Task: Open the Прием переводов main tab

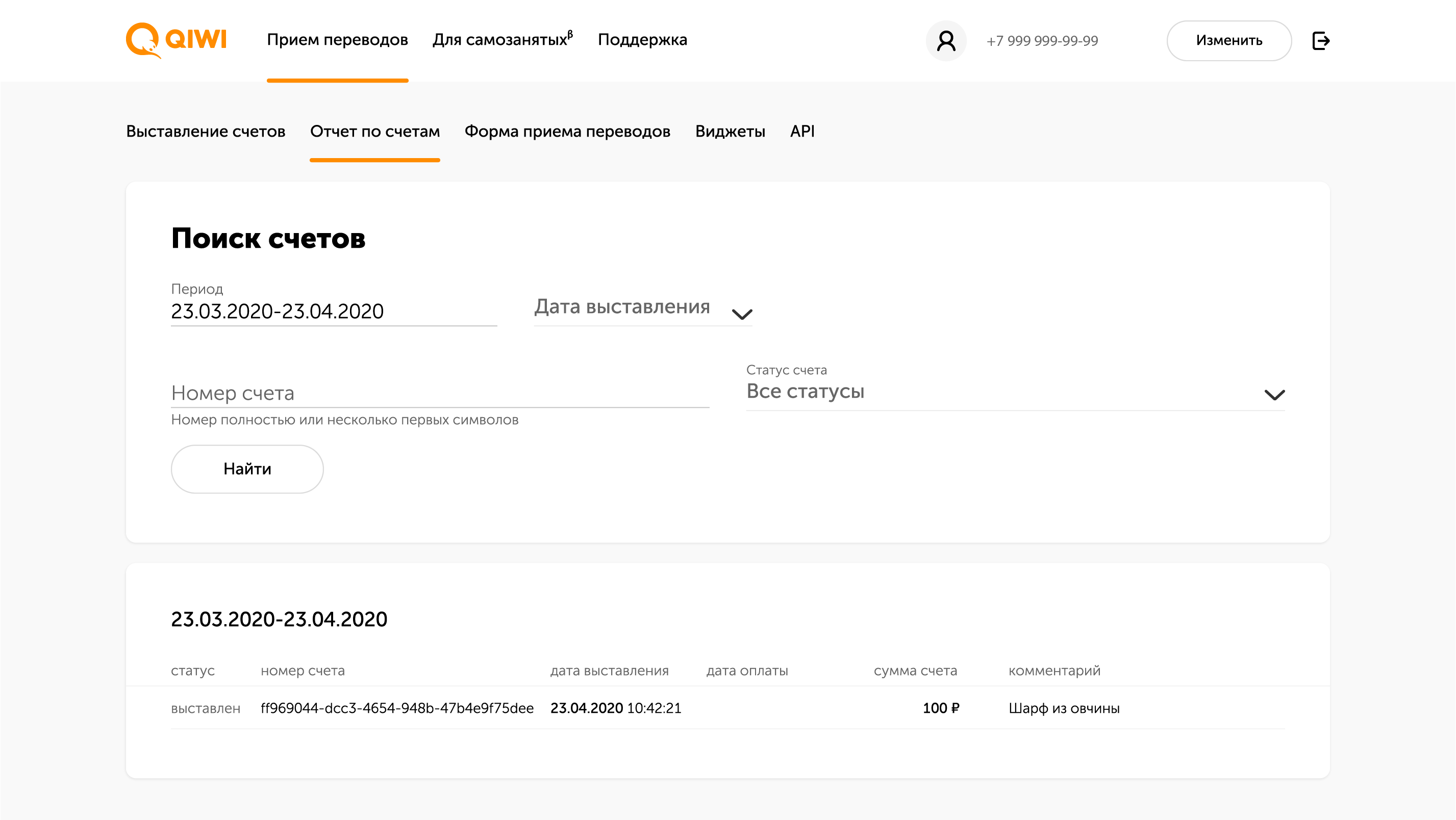Action: coord(337,40)
